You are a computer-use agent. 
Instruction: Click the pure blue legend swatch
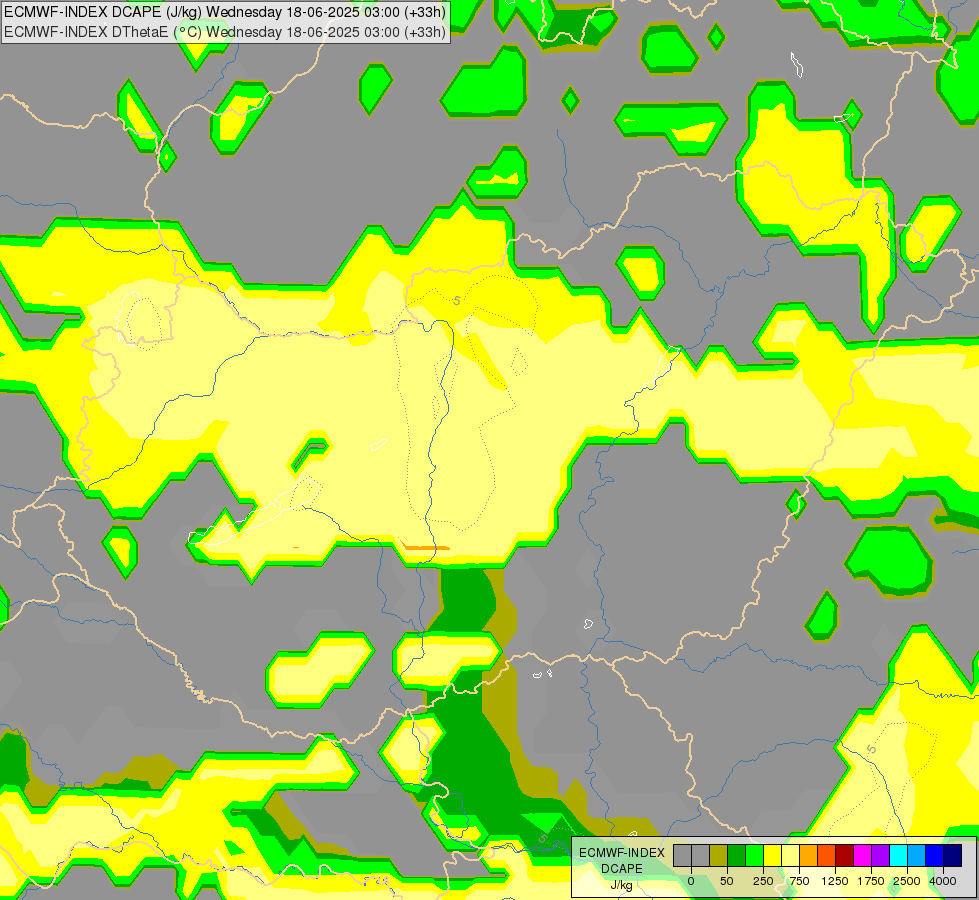pyautogui.click(x=935, y=855)
